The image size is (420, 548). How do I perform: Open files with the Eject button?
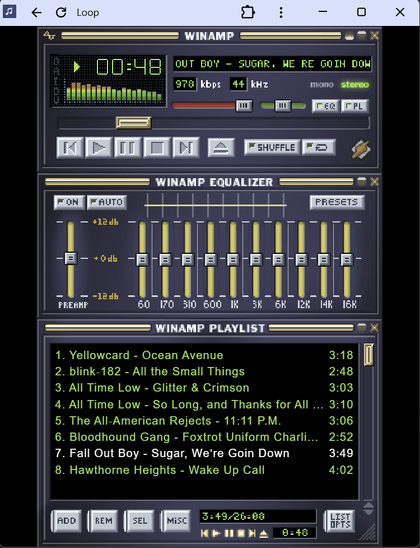pos(221,147)
